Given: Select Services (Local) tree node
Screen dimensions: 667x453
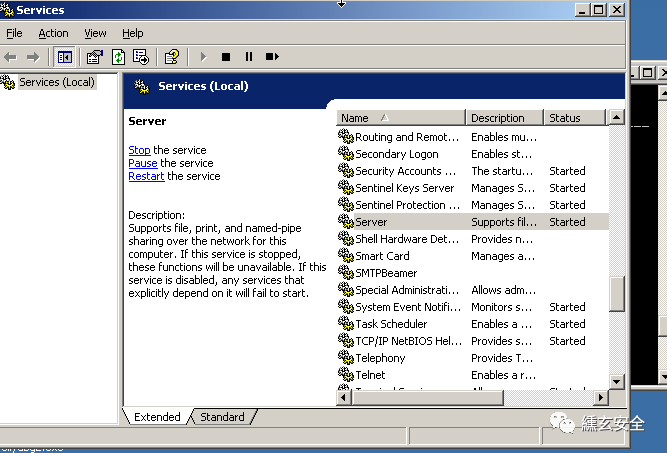Looking at the screenshot, I should [x=57, y=82].
